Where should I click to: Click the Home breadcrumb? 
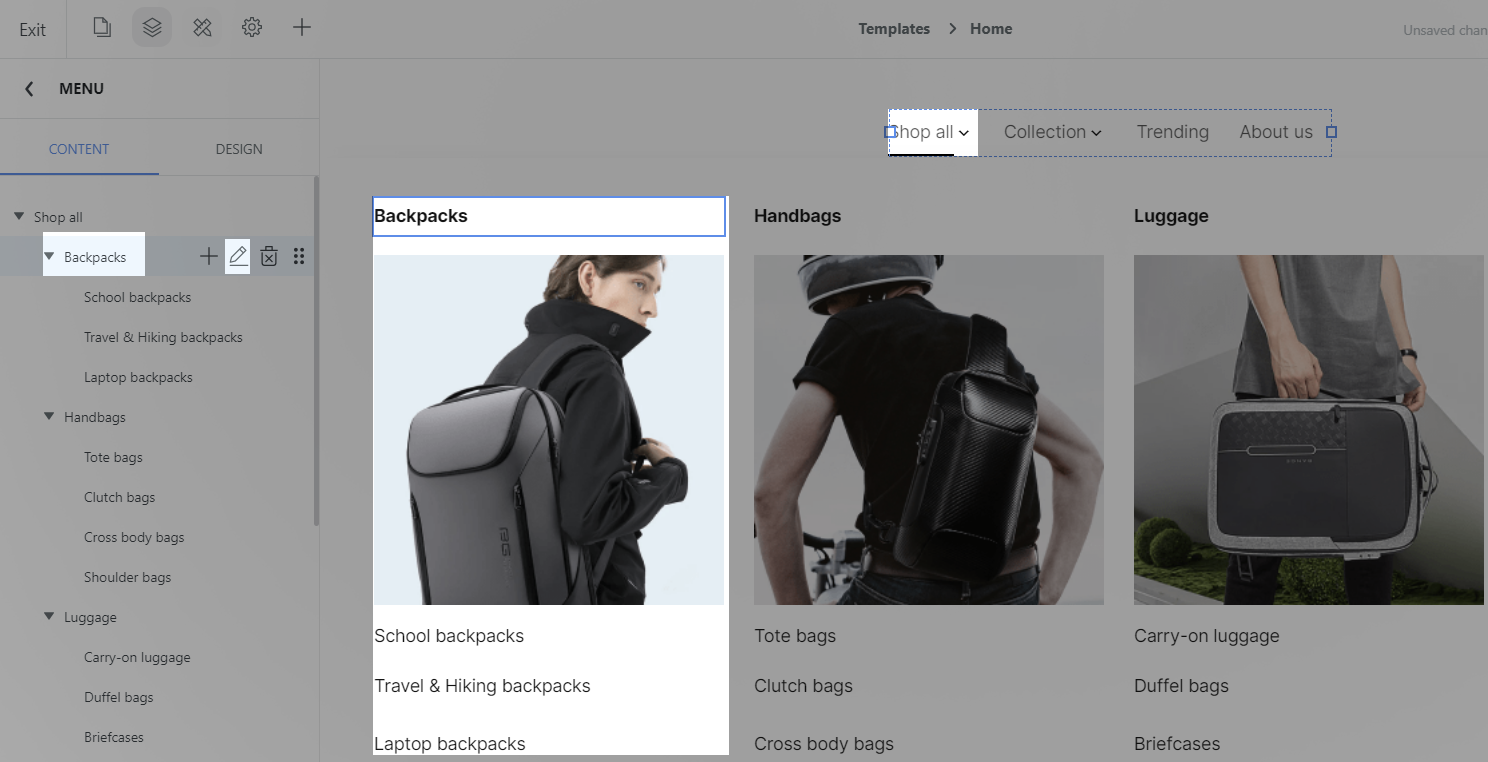tap(991, 29)
